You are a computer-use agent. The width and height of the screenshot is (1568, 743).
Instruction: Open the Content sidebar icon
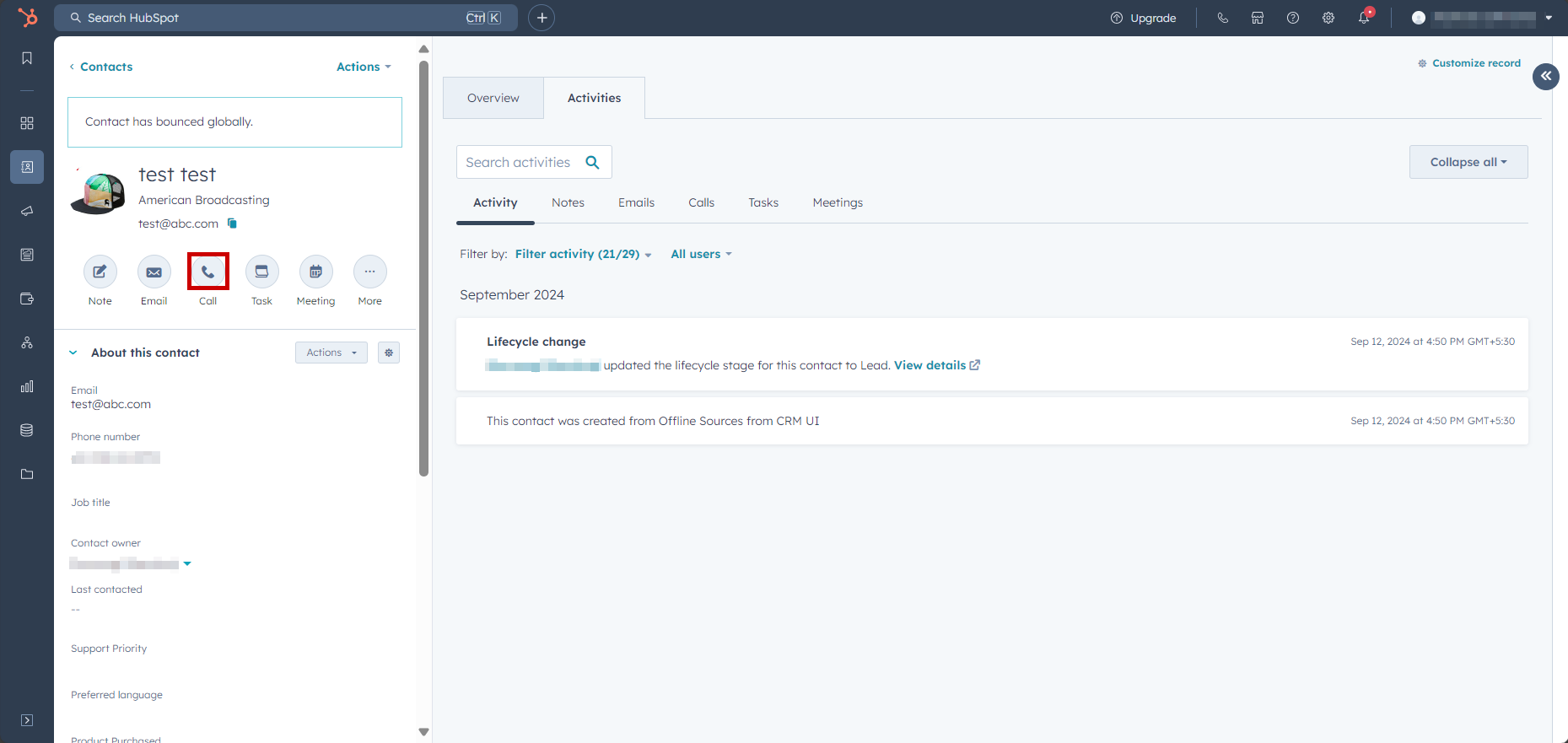27,255
